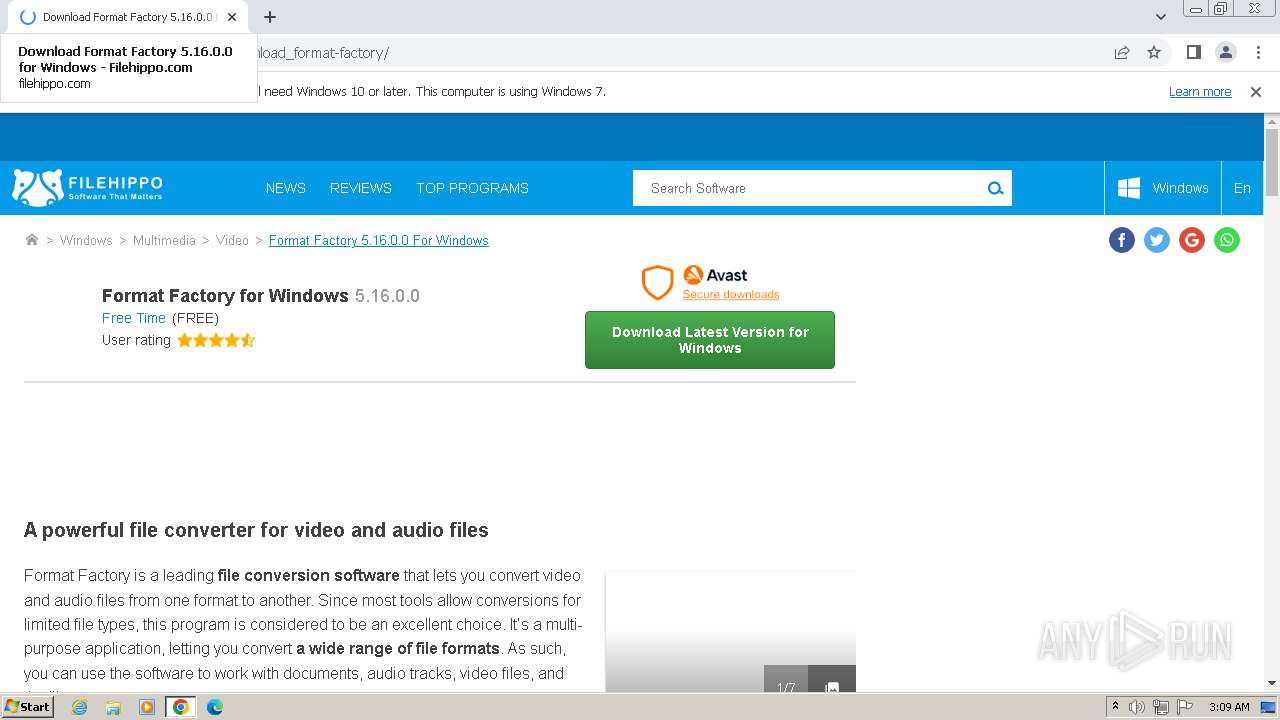The image size is (1280, 720).
Task: Go to Multimedia breadcrumb link
Action: (x=164, y=240)
